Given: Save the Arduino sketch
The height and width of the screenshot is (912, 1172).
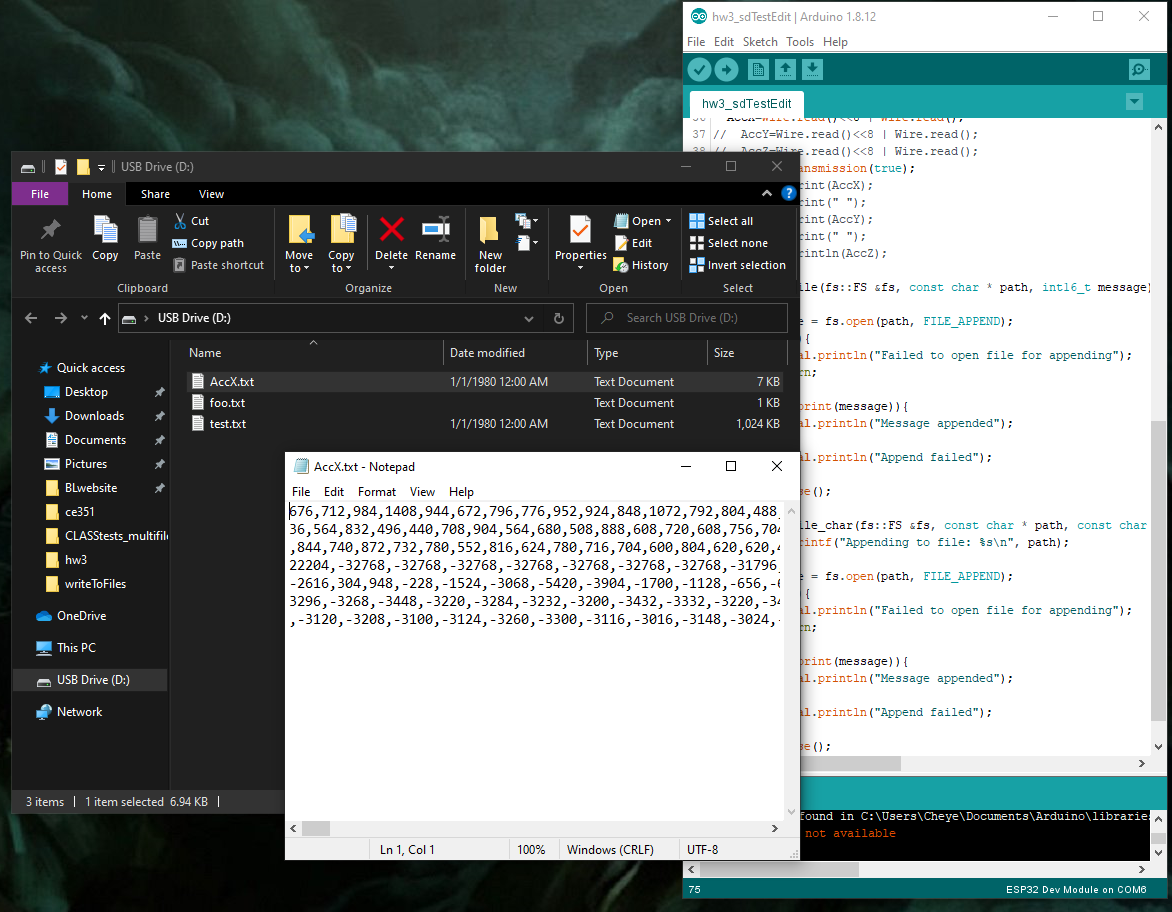Looking at the screenshot, I should (813, 69).
